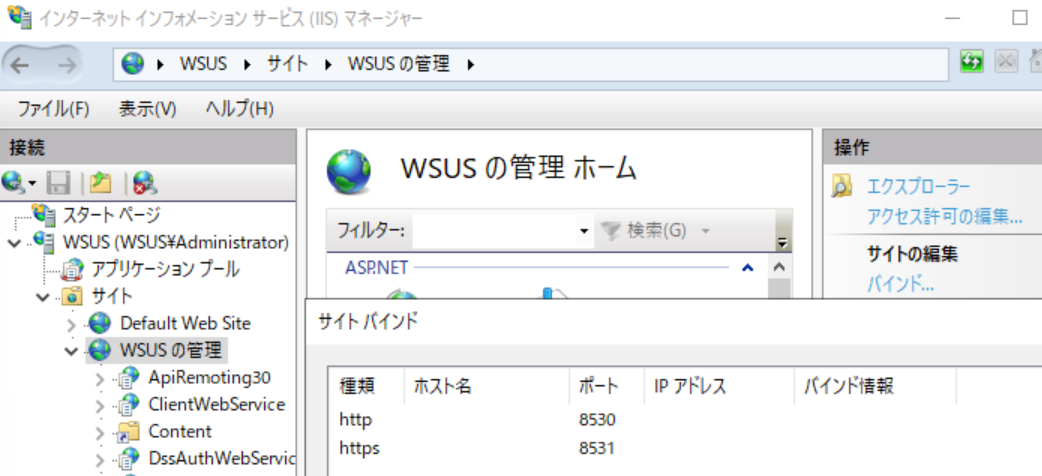
Task: Select WSUS (WSUS¥Administrator) in the tree
Action: click(x=176, y=241)
